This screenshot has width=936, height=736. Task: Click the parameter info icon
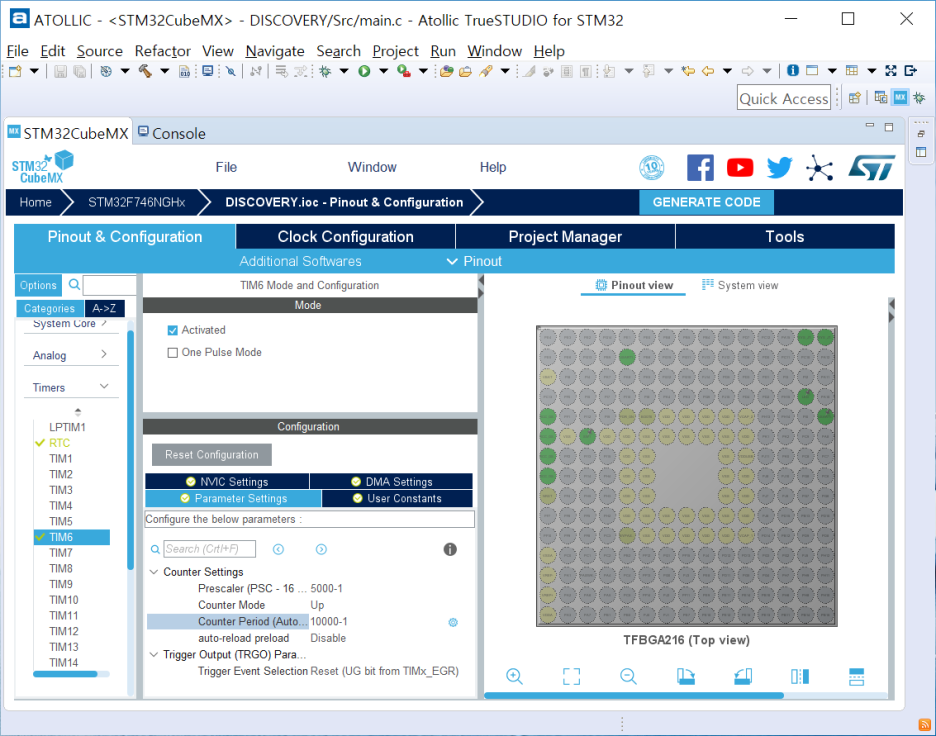point(450,549)
